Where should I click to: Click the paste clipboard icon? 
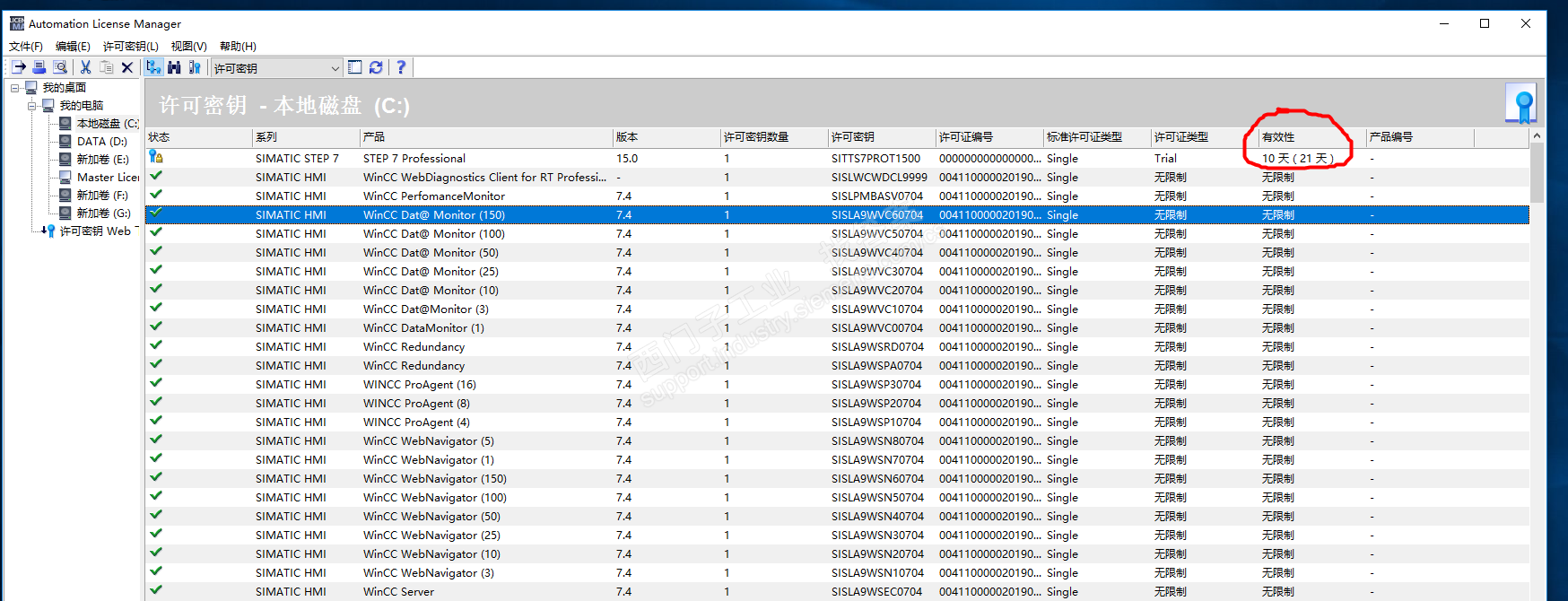click(x=106, y=67)
